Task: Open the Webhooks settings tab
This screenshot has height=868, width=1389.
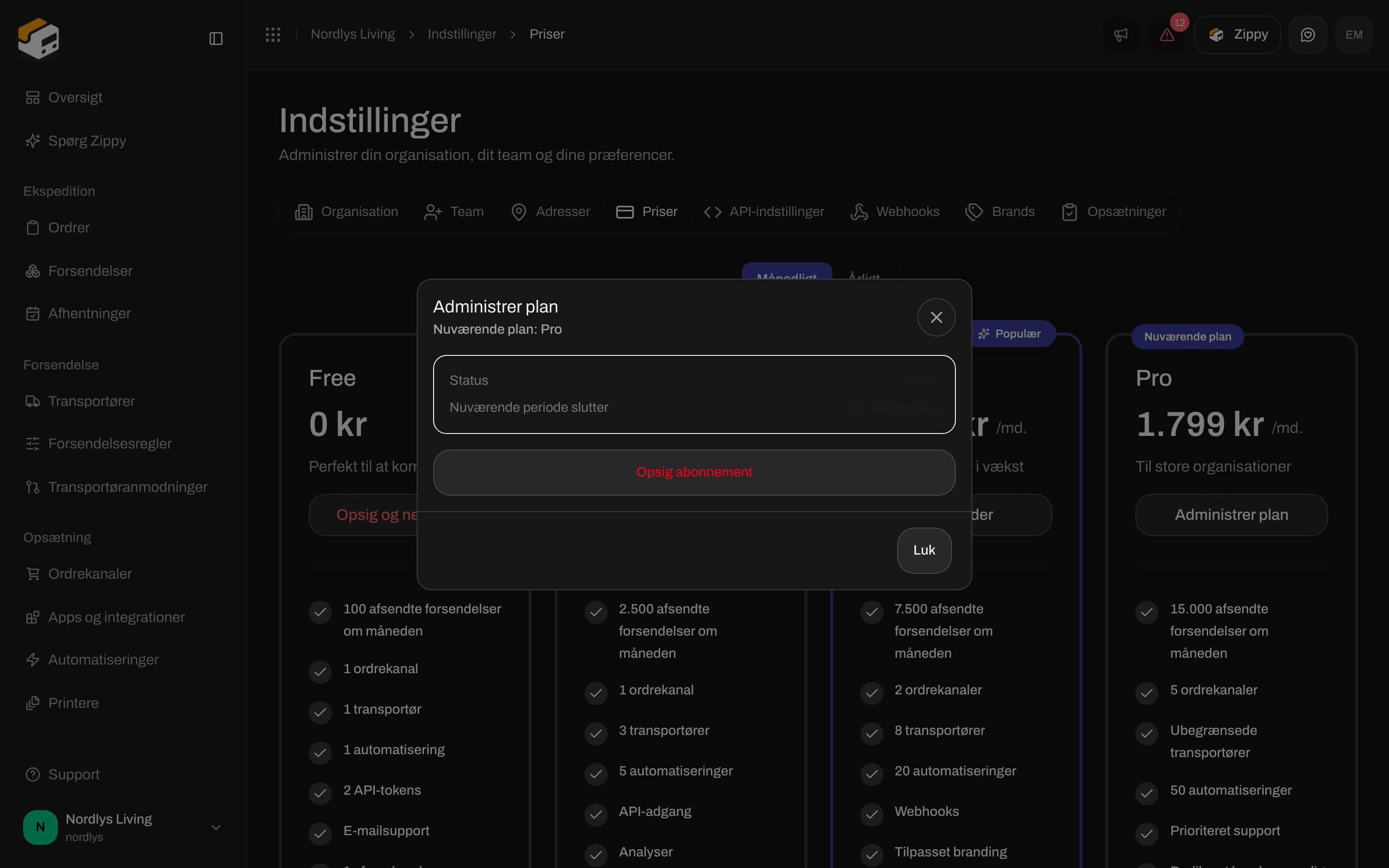Action: (x=895, y=212)
